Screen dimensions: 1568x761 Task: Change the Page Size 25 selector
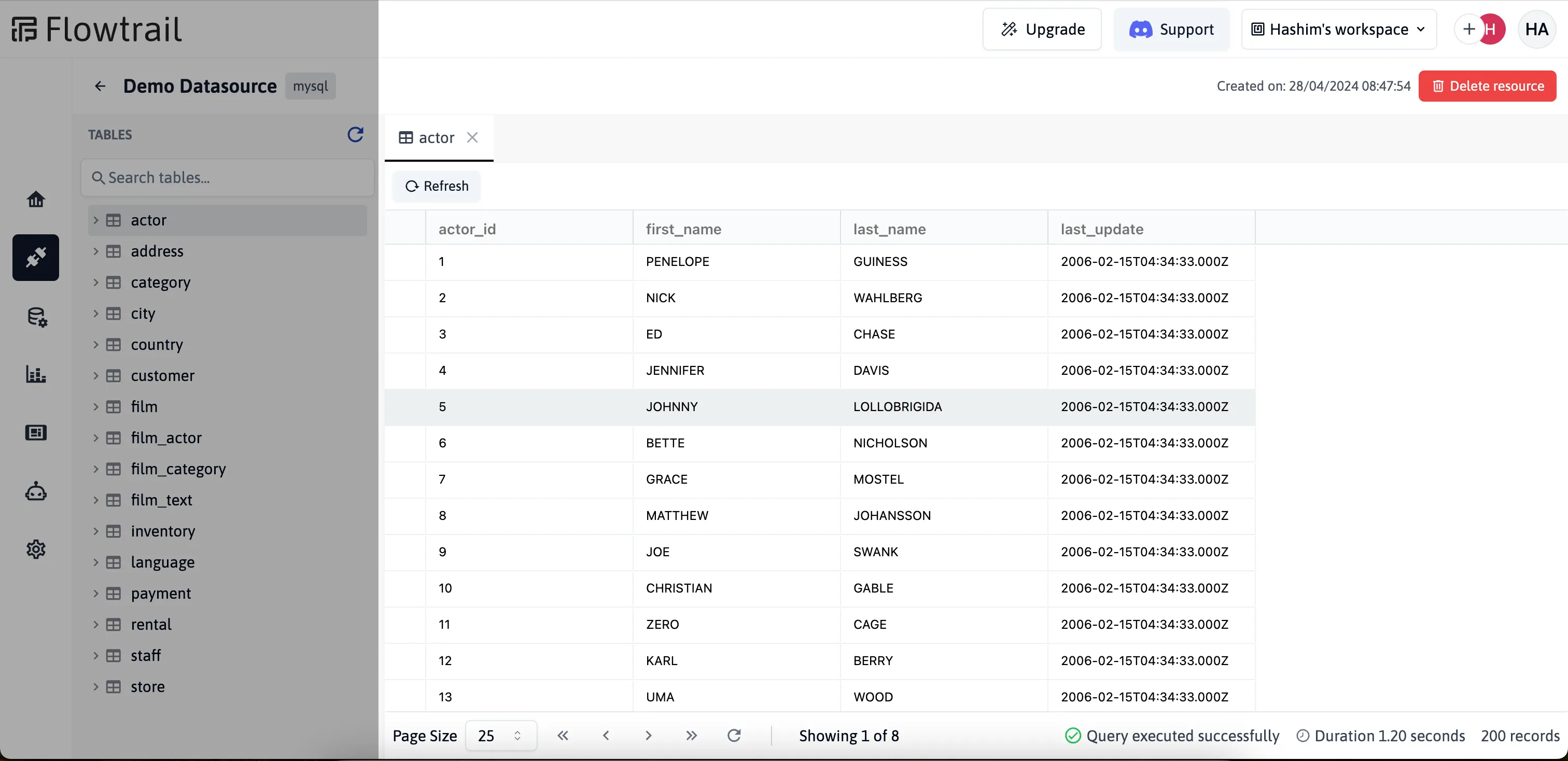(501, 736)
